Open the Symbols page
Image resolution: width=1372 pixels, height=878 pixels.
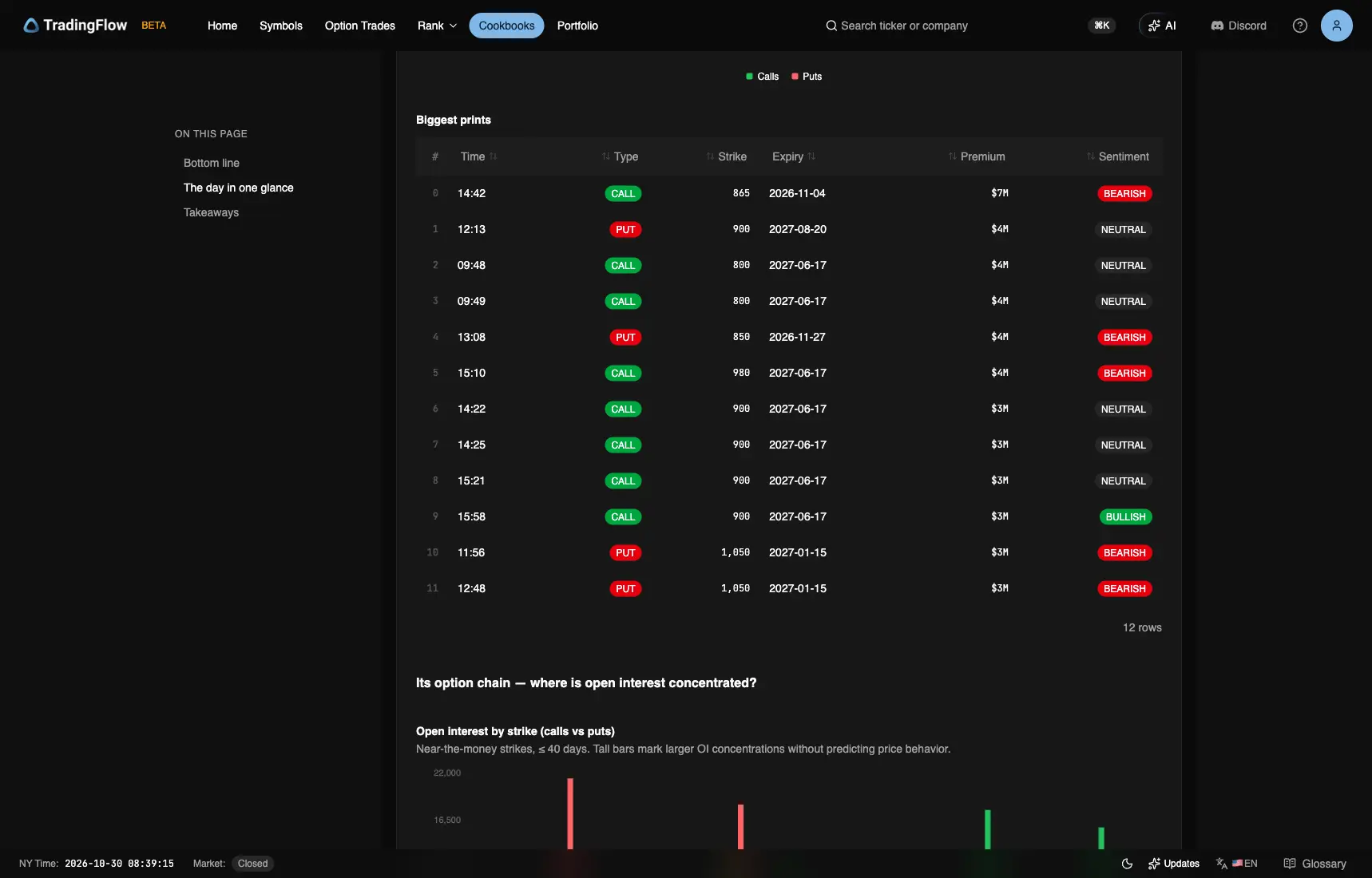tap(281, 26)
